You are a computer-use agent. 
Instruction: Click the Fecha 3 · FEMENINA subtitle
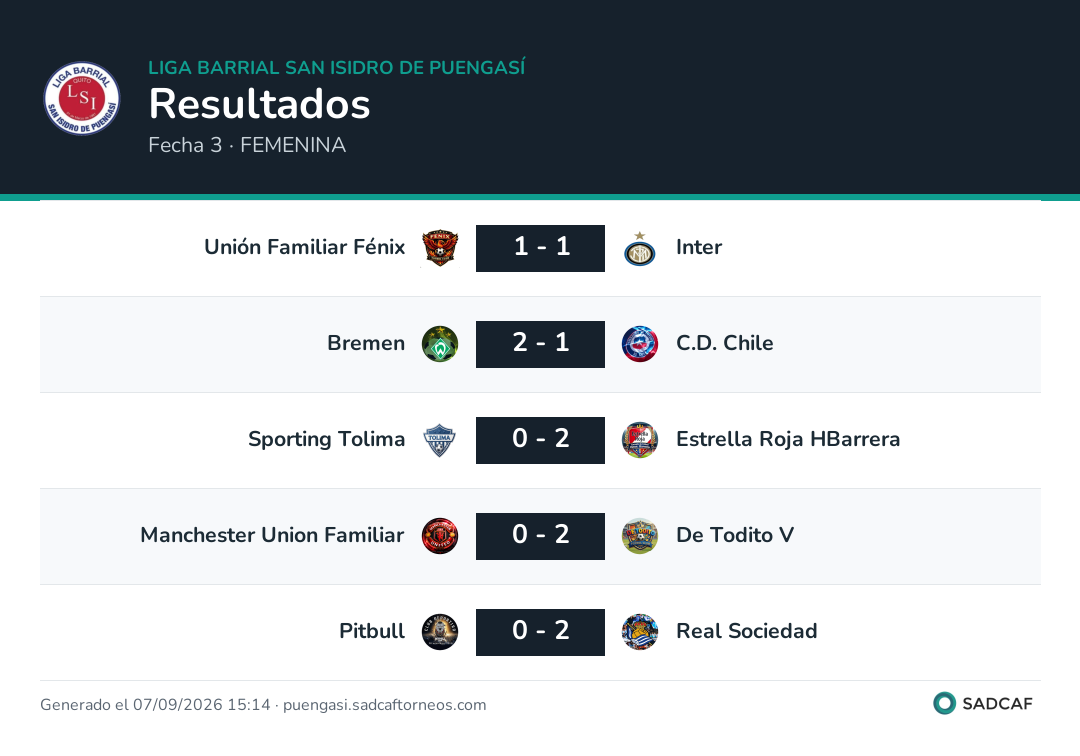tap(247, 145)
